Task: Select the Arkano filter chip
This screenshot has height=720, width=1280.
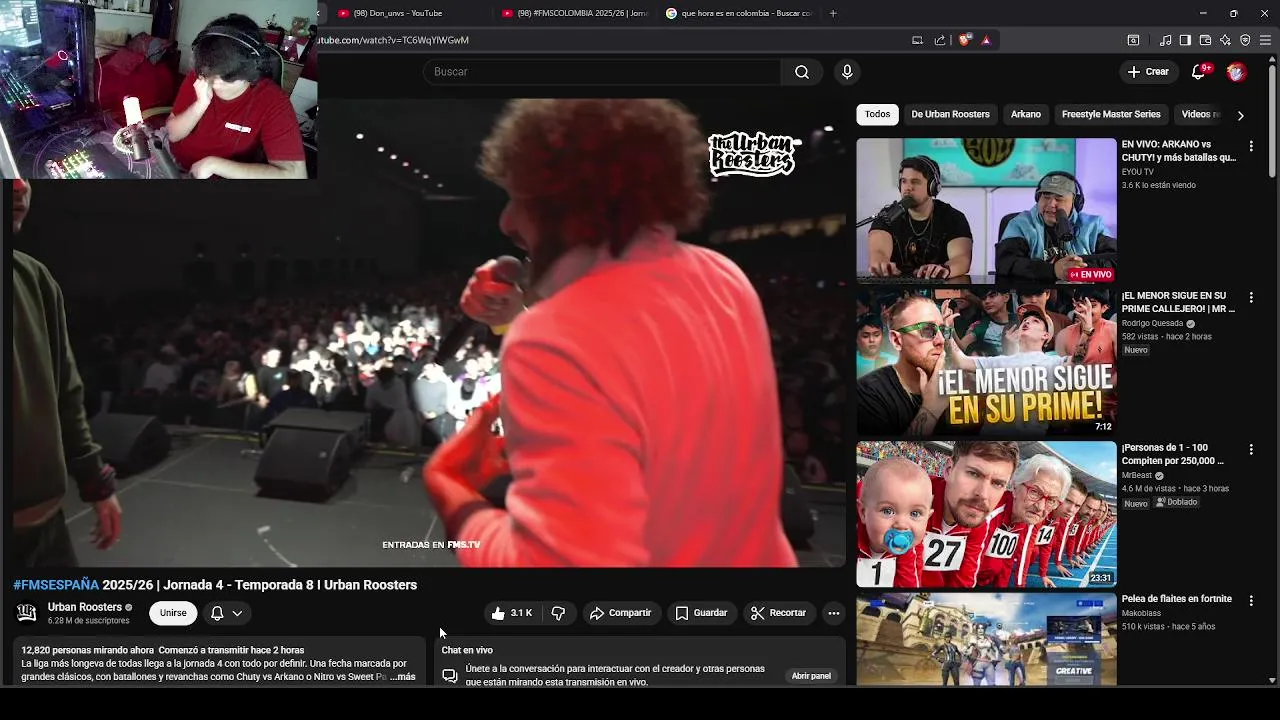Action: 1025,114
